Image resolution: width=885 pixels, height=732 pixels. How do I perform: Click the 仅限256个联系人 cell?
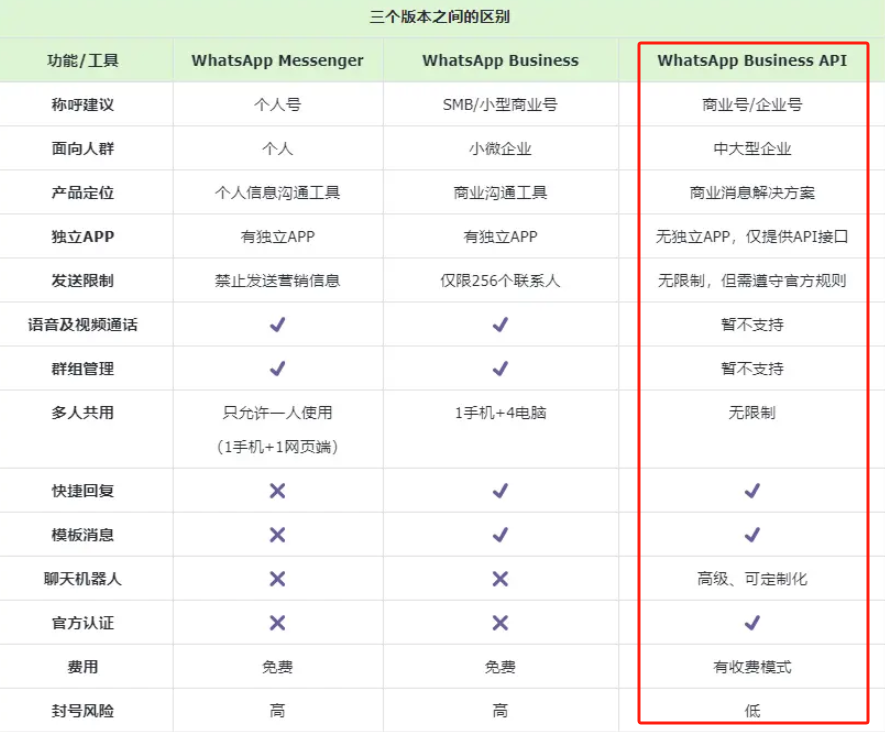click(500, 280)
